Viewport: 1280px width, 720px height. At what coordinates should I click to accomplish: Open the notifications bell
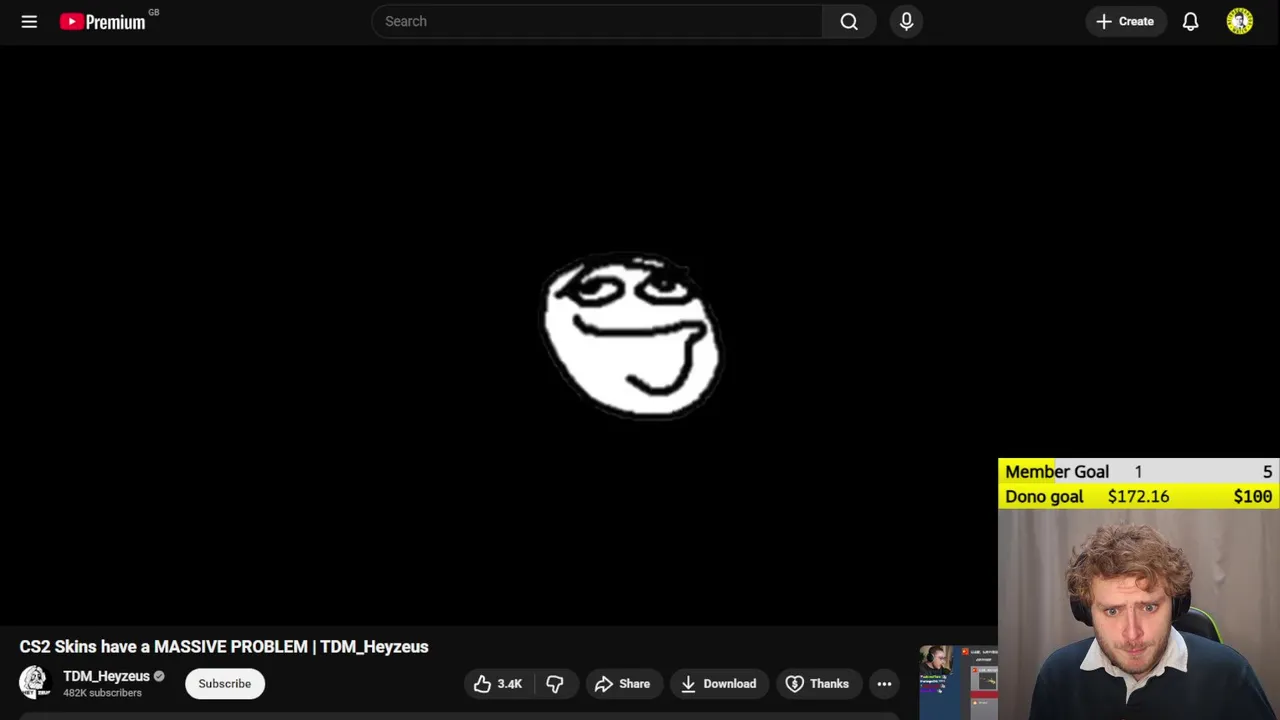1190,21
